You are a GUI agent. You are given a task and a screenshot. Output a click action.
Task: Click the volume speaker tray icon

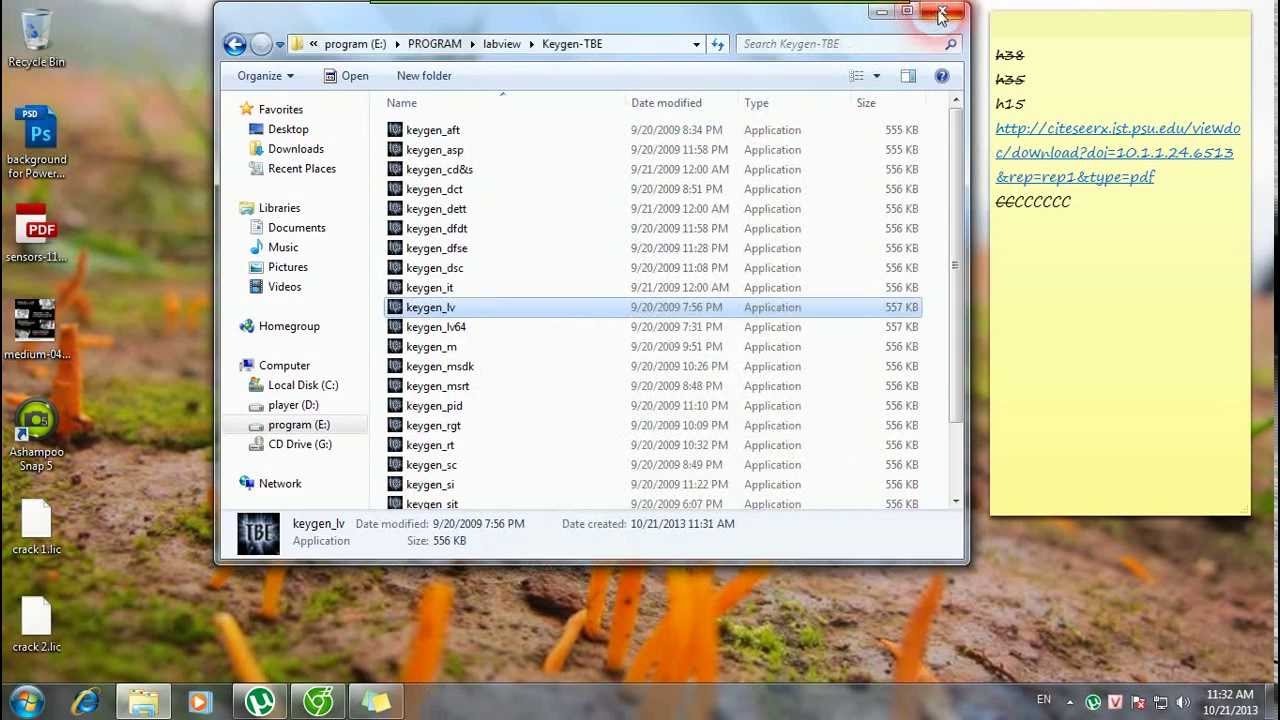tap(1183, 702)
